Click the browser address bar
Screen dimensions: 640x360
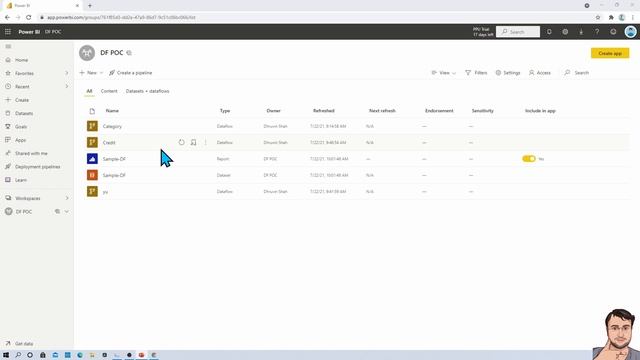tap(314, 18)
